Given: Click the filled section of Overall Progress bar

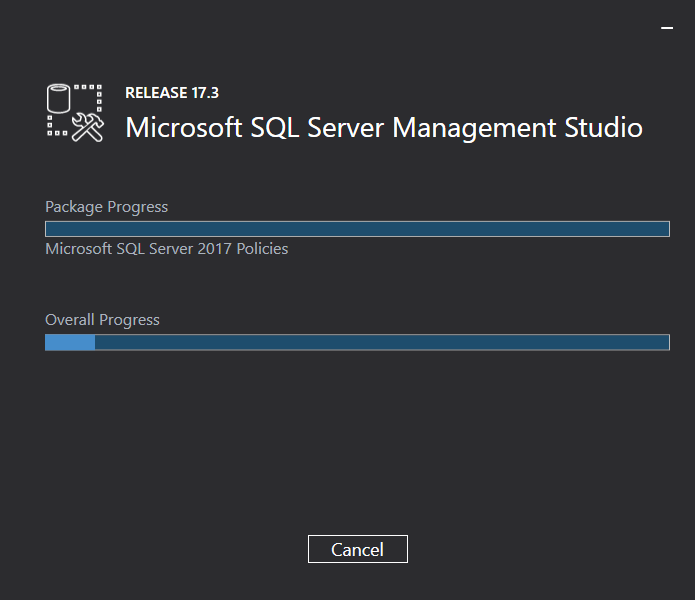Looking at the screenshot, I should coord(70,342).
